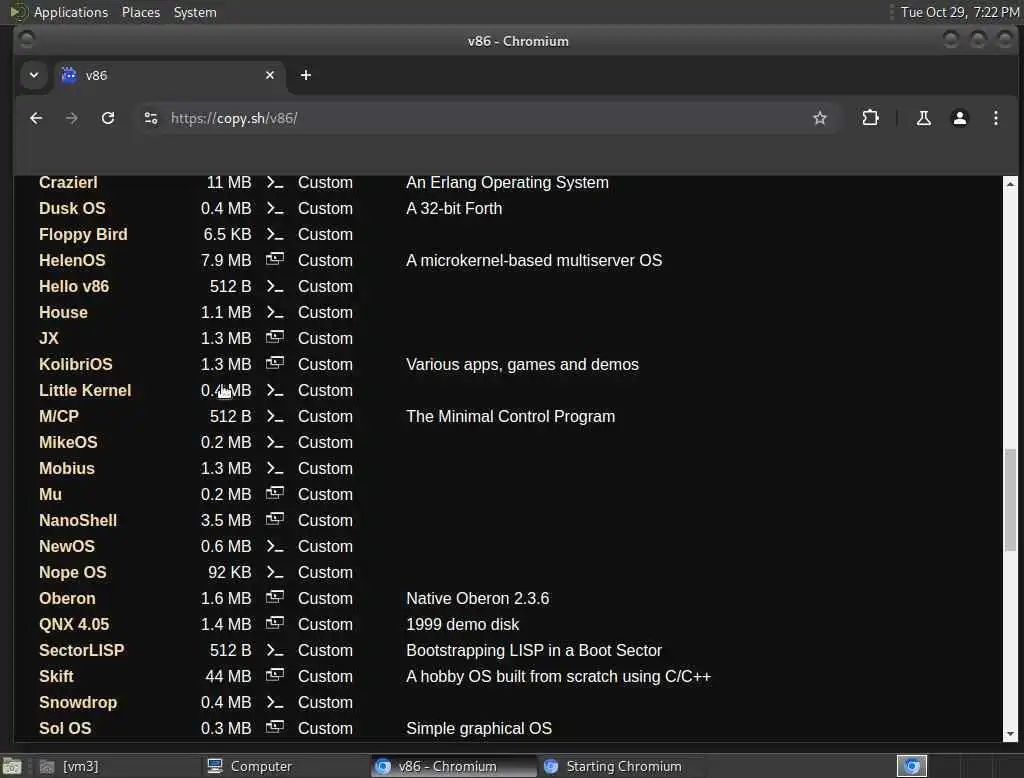
Task: Open the Places menu
Action: (x=140, y=12)
